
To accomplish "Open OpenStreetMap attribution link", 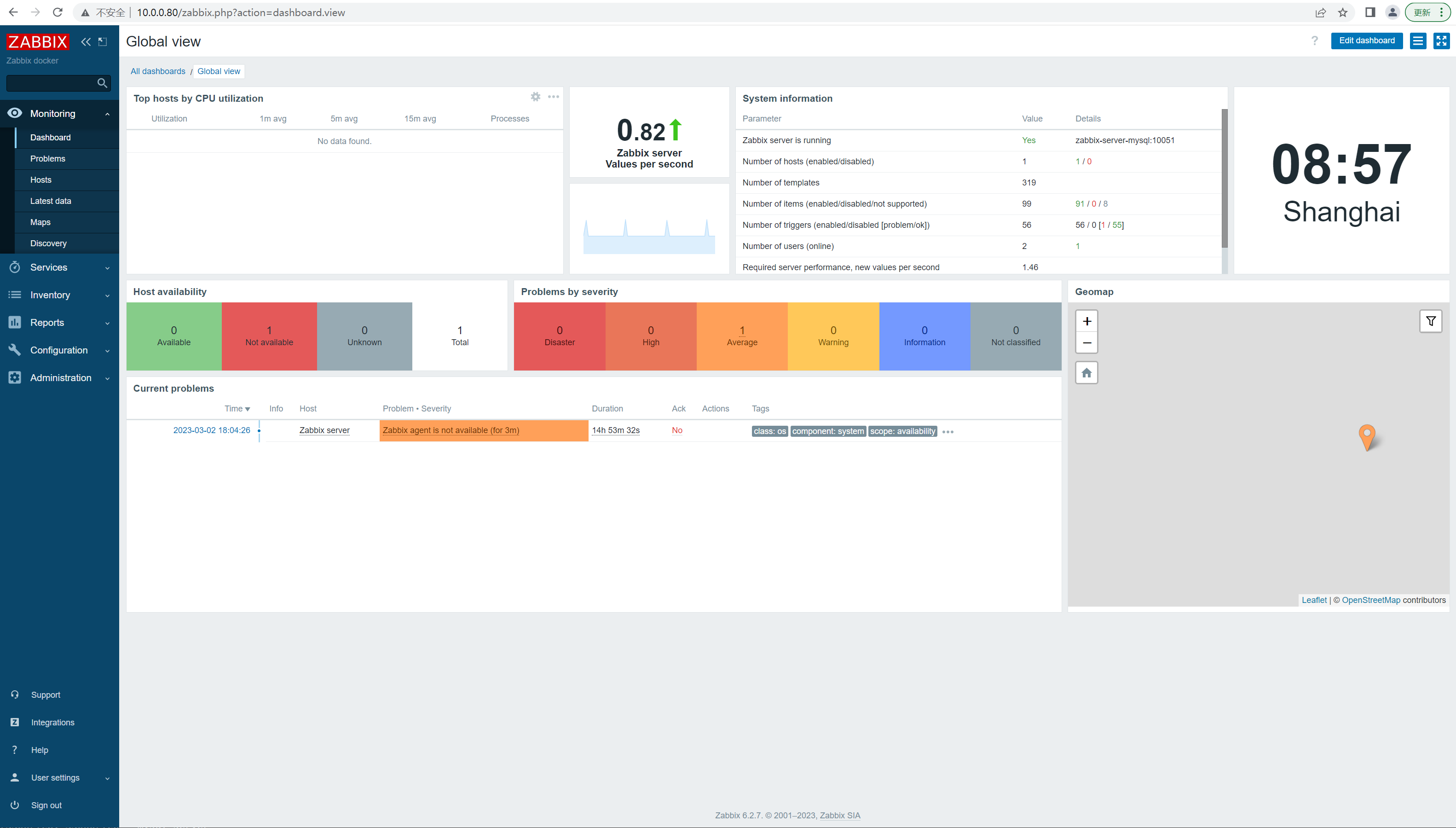I will tap(1371, 600).
